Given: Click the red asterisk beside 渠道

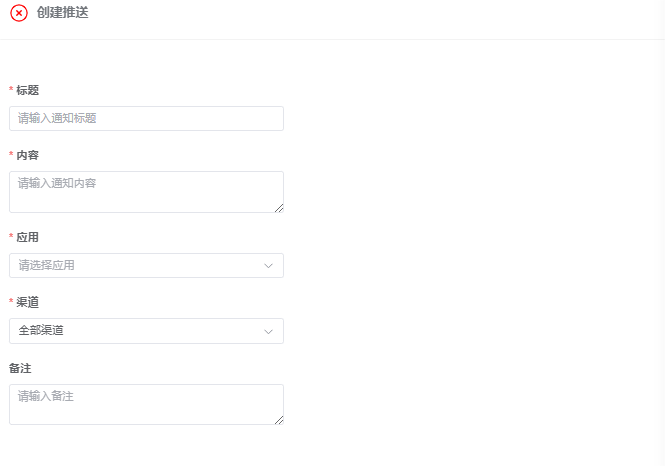Looking at the screenshot, I should click(x=11, y=302).
